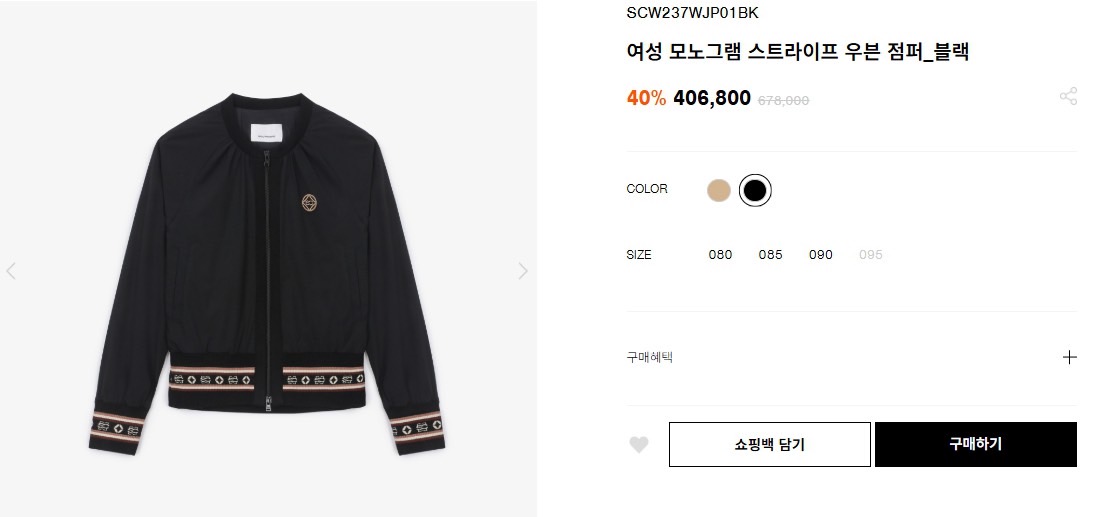The image size is (1109, 517).
Task: Show the previous product image
Action: click(11, 271)
